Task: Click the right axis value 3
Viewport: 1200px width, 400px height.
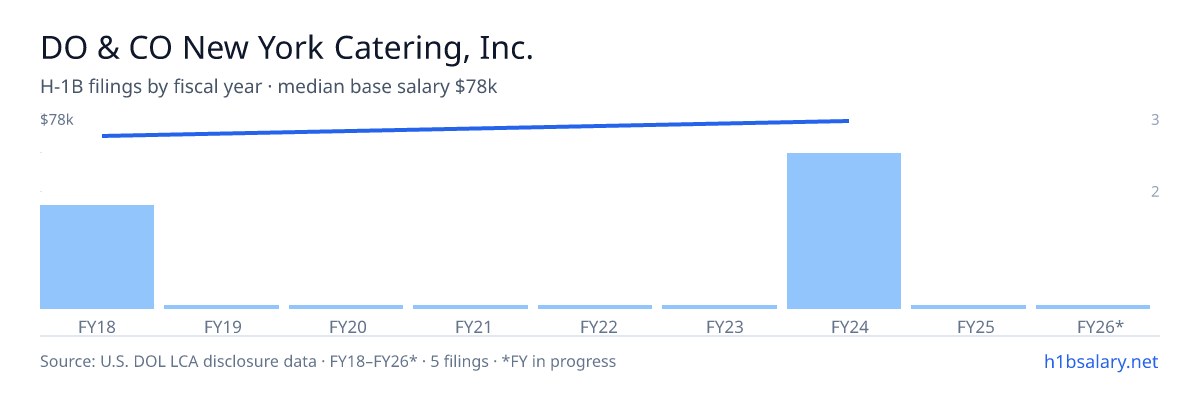Action: tap(1155, 120)
